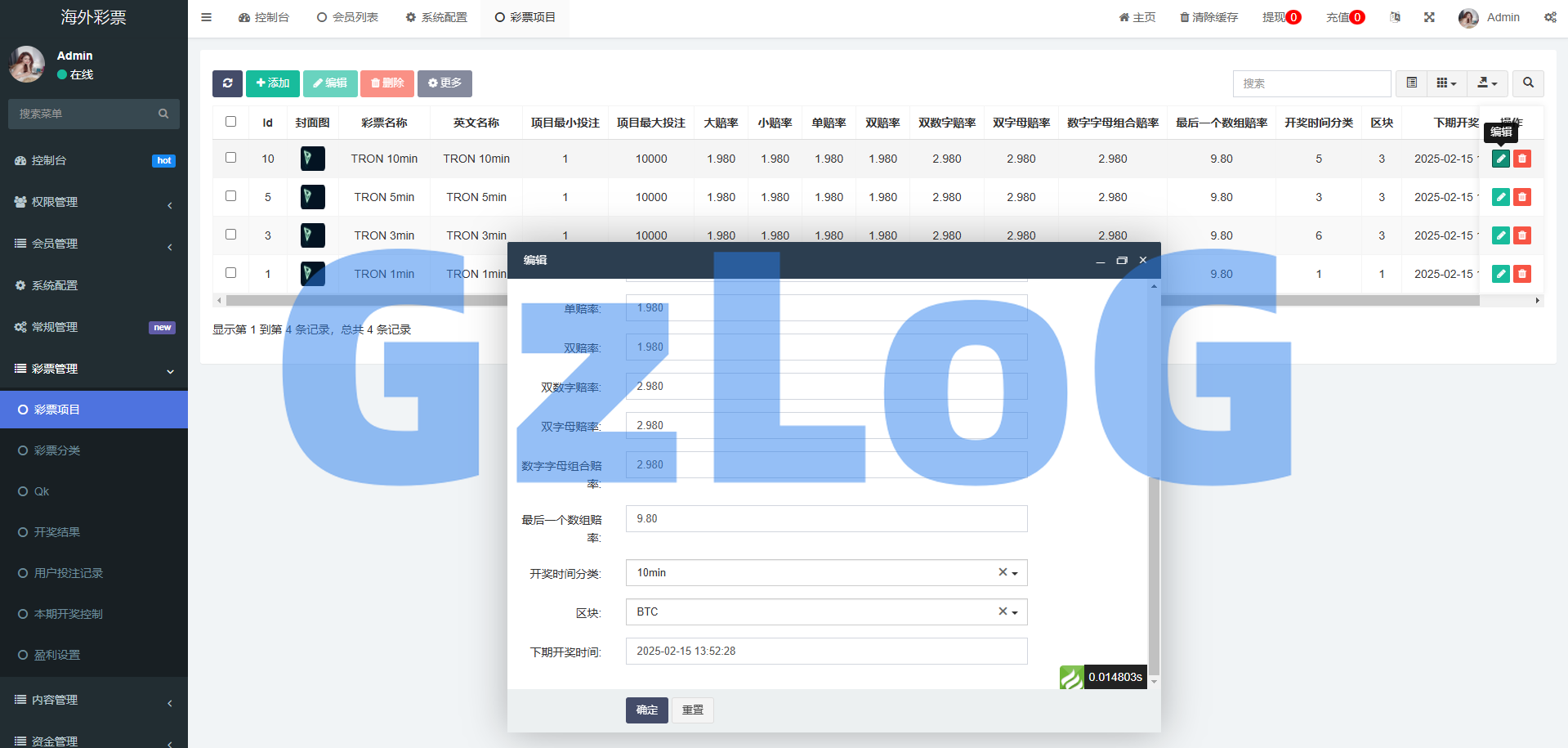
Task: Open 开奖结果 in the sidebar menu
Action: click(57, 532)
